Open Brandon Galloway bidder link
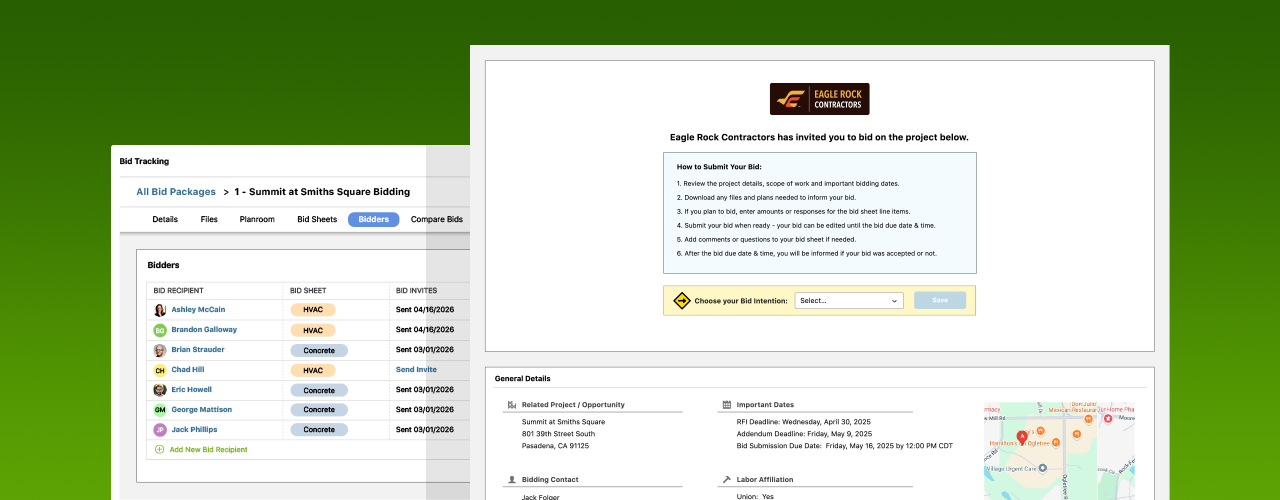 click(204, 330)
